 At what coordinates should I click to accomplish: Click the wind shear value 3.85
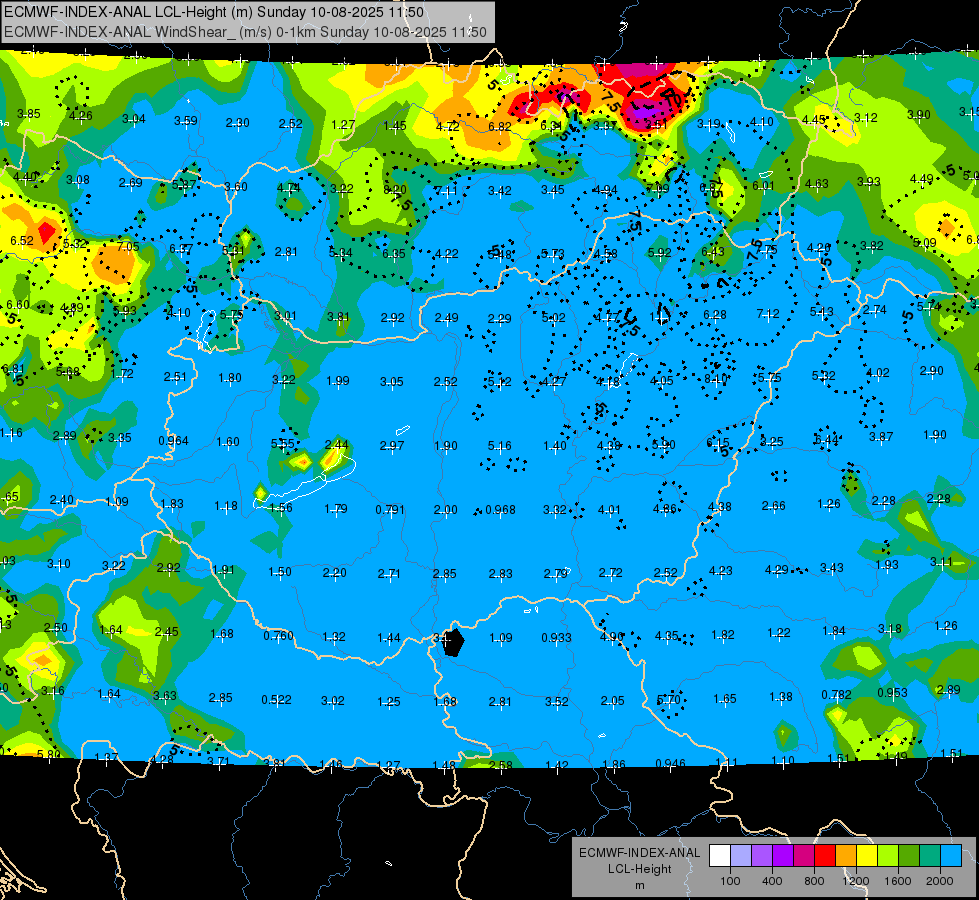tap(29, 114)
